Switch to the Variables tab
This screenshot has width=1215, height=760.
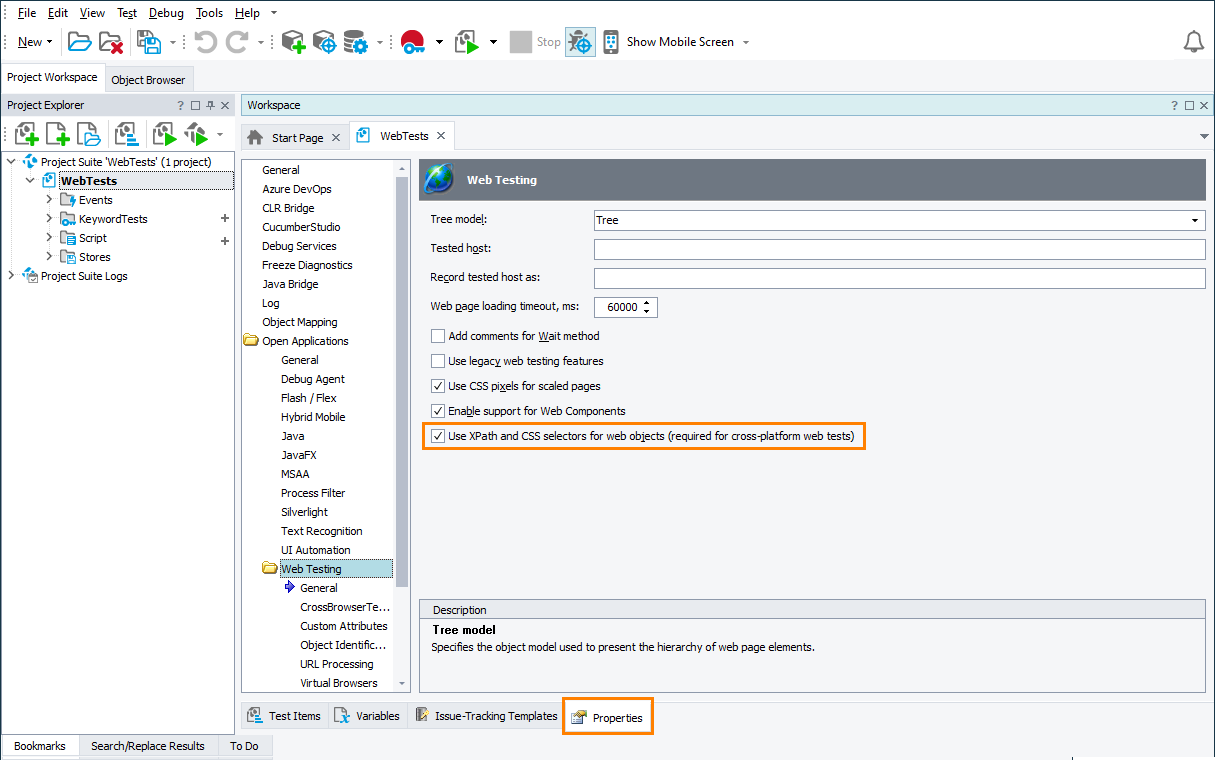(x=366, y=716)
